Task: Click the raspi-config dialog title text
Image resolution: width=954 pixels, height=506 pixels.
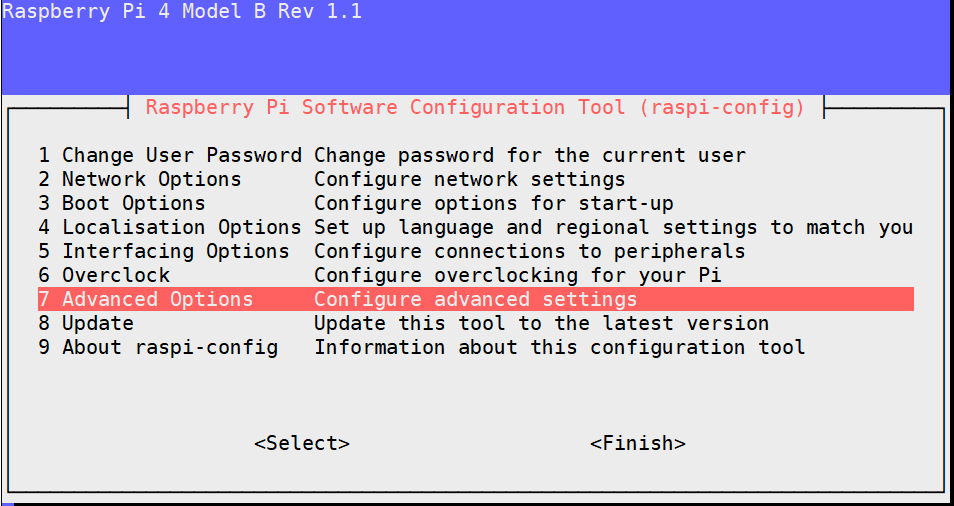Action: pos(475,107)
